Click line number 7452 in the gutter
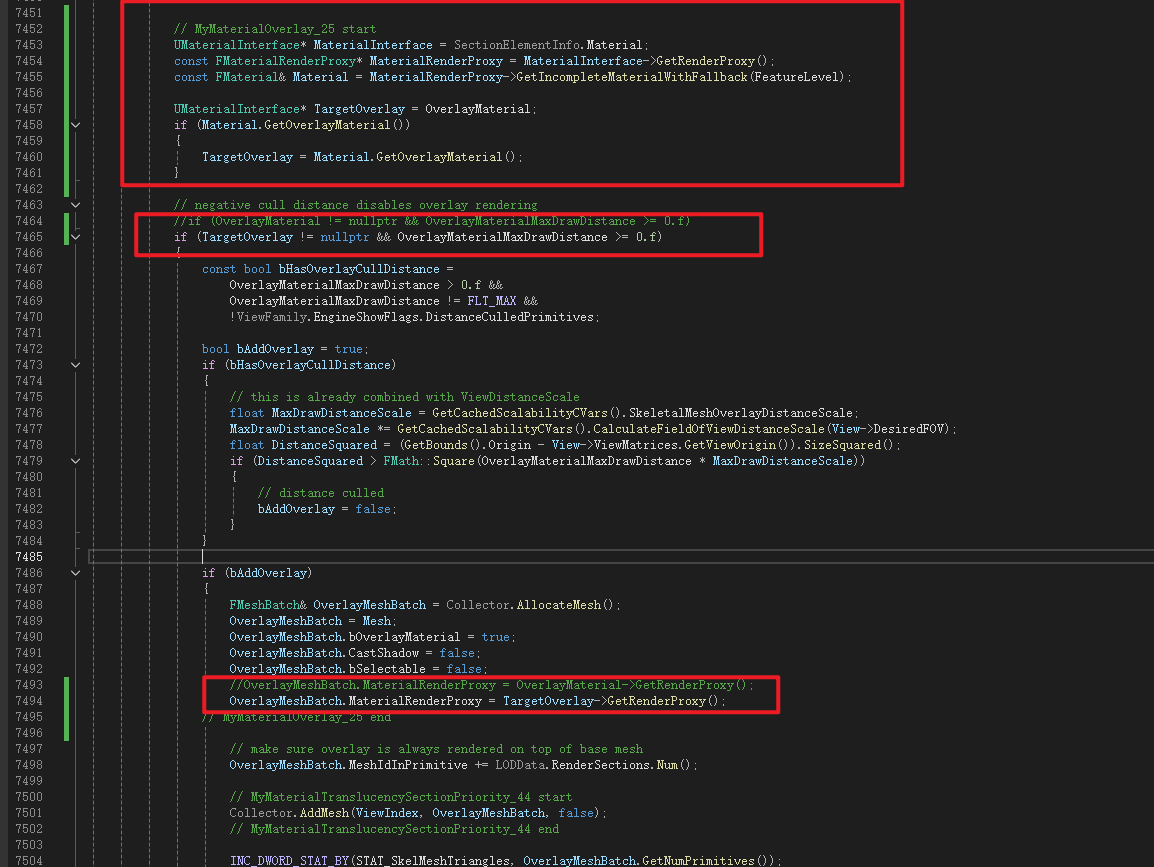This screenshot has height=867, width=1154. [x=28, y=45]
